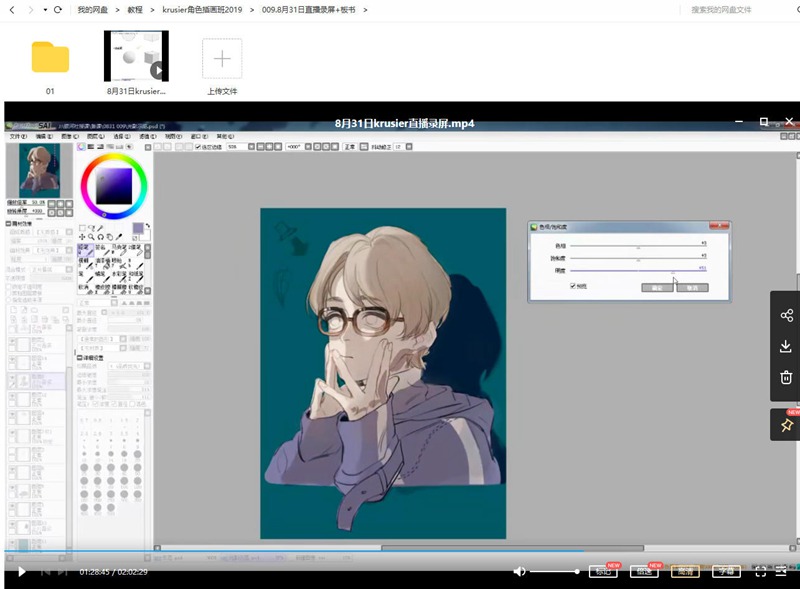Screen dimensions: 800x589
Task: Click the 上传文件 upload button
Action: tap(221, 60)
